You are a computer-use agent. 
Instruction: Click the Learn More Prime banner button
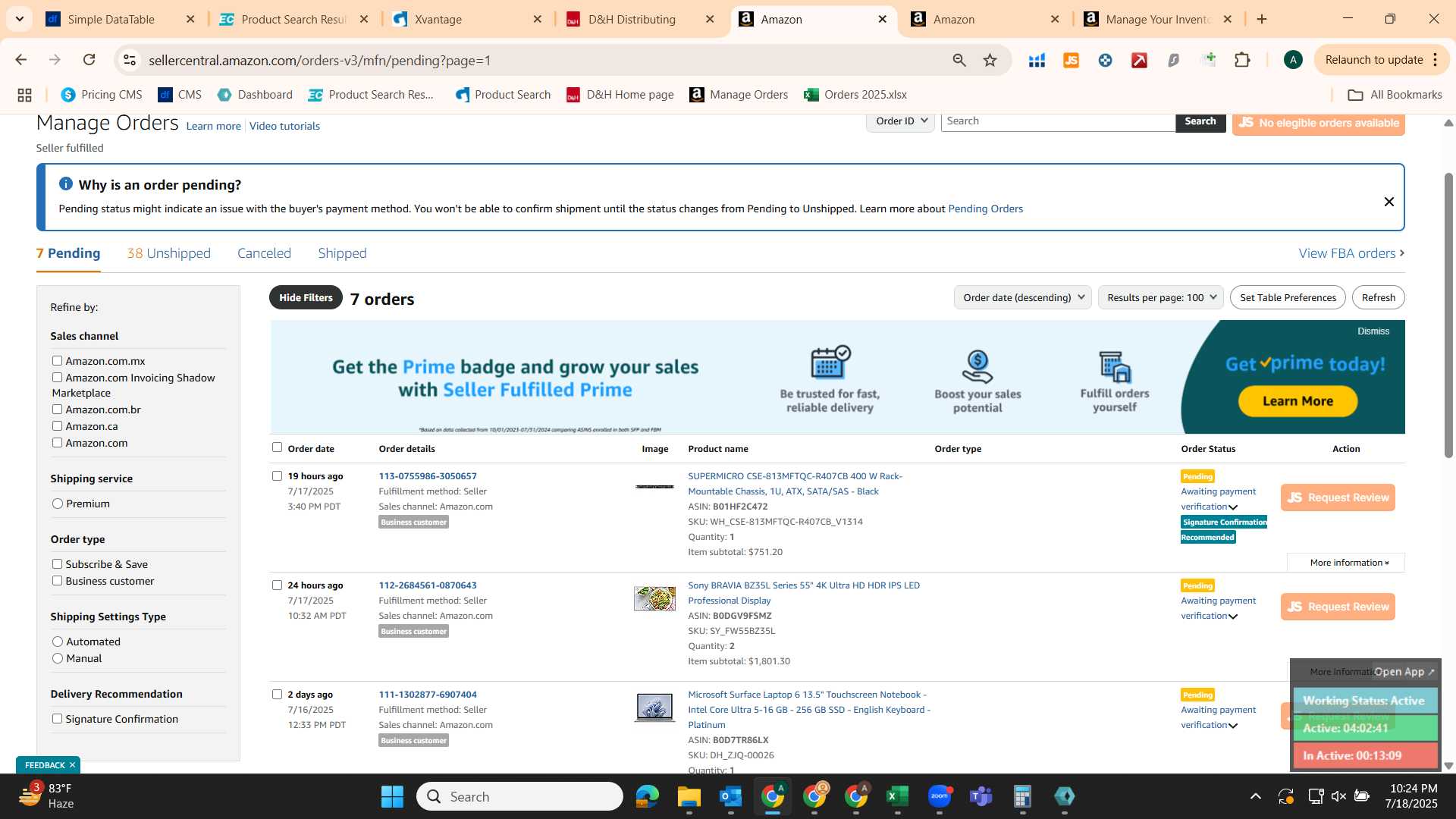pyautogui.click(x=1298, y=401)
